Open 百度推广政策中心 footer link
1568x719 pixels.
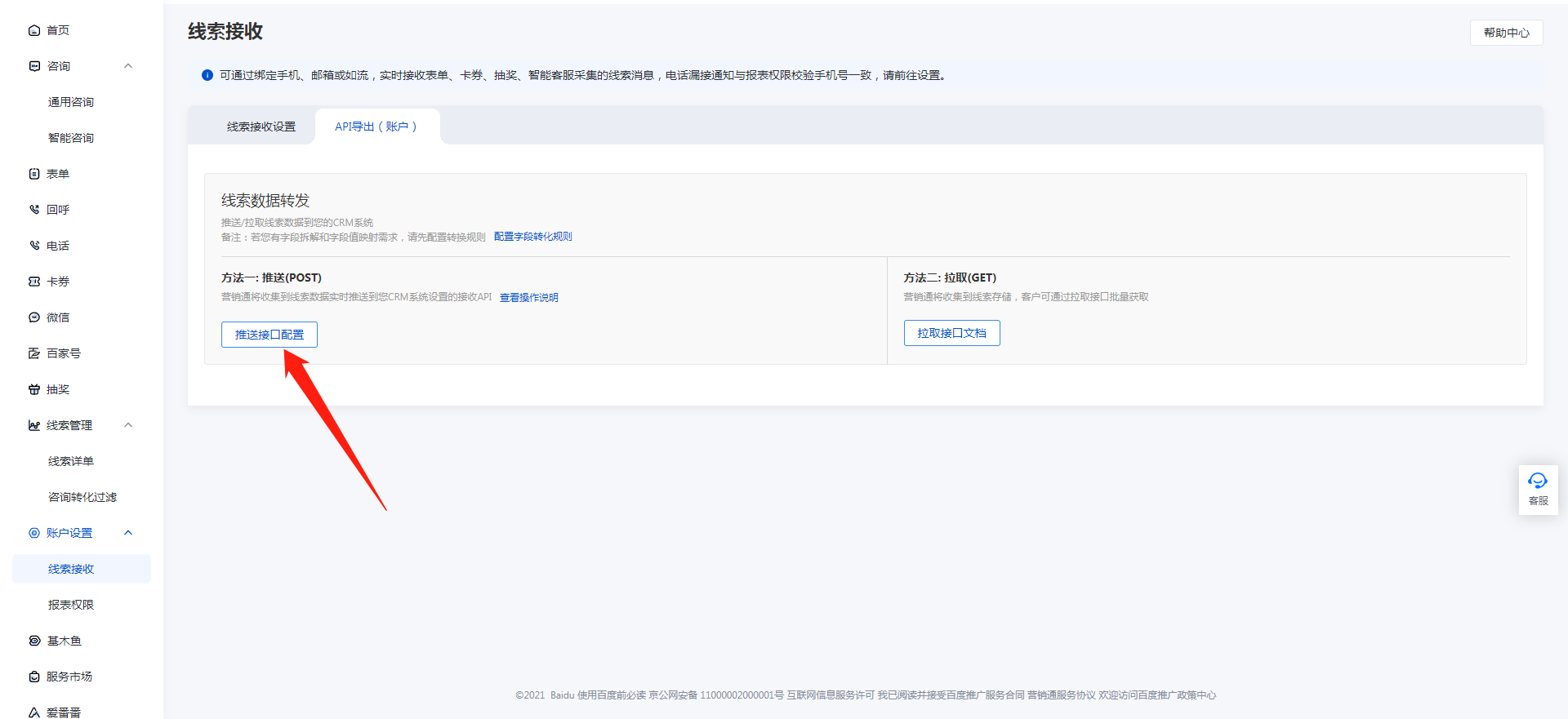click(1177, 695)
